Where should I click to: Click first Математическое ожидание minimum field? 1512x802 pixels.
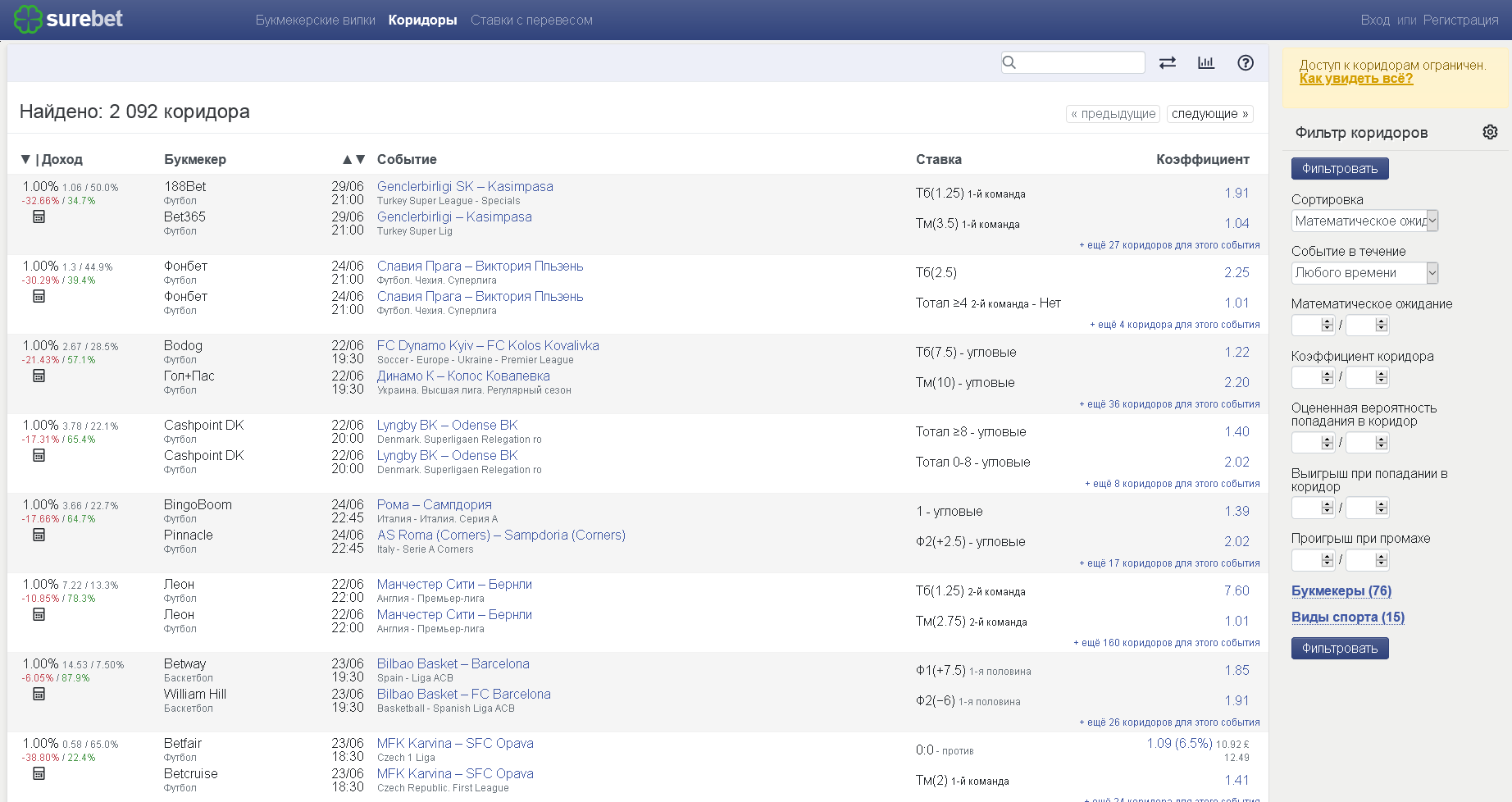(1313, 325)
